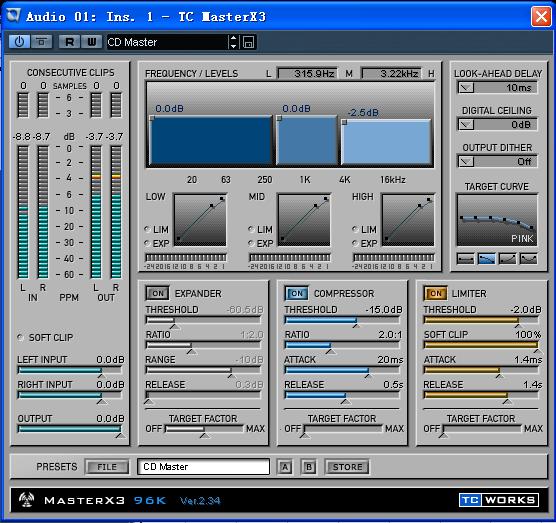Click the Target Curve PINK display
The image size is (556, 523).
coord(497,220)
